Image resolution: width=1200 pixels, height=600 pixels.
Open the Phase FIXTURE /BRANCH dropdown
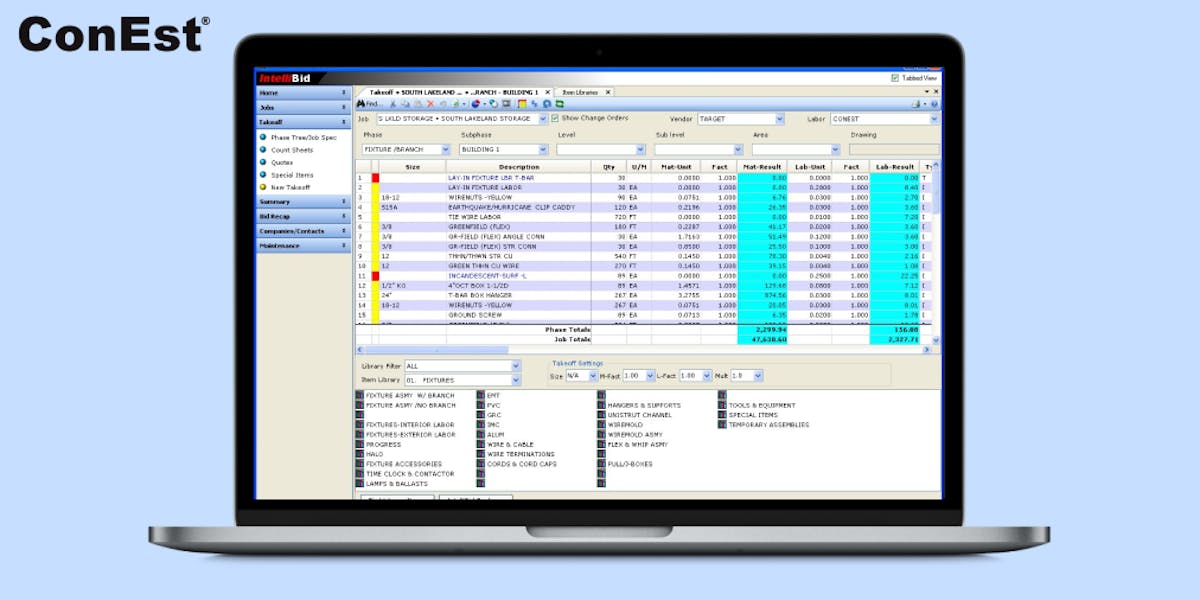click(445, 149)
